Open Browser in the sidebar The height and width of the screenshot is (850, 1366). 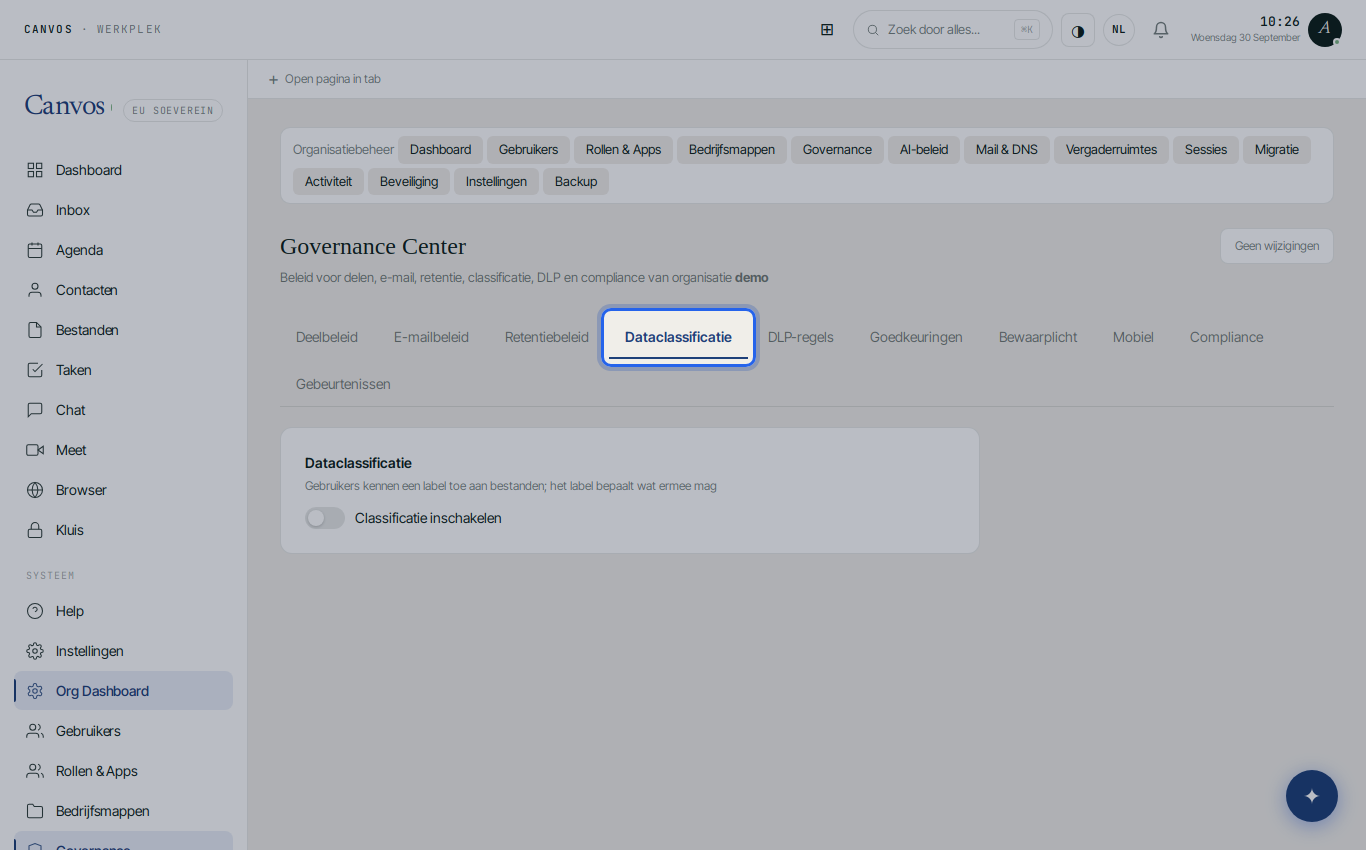[x=123, y=490]
